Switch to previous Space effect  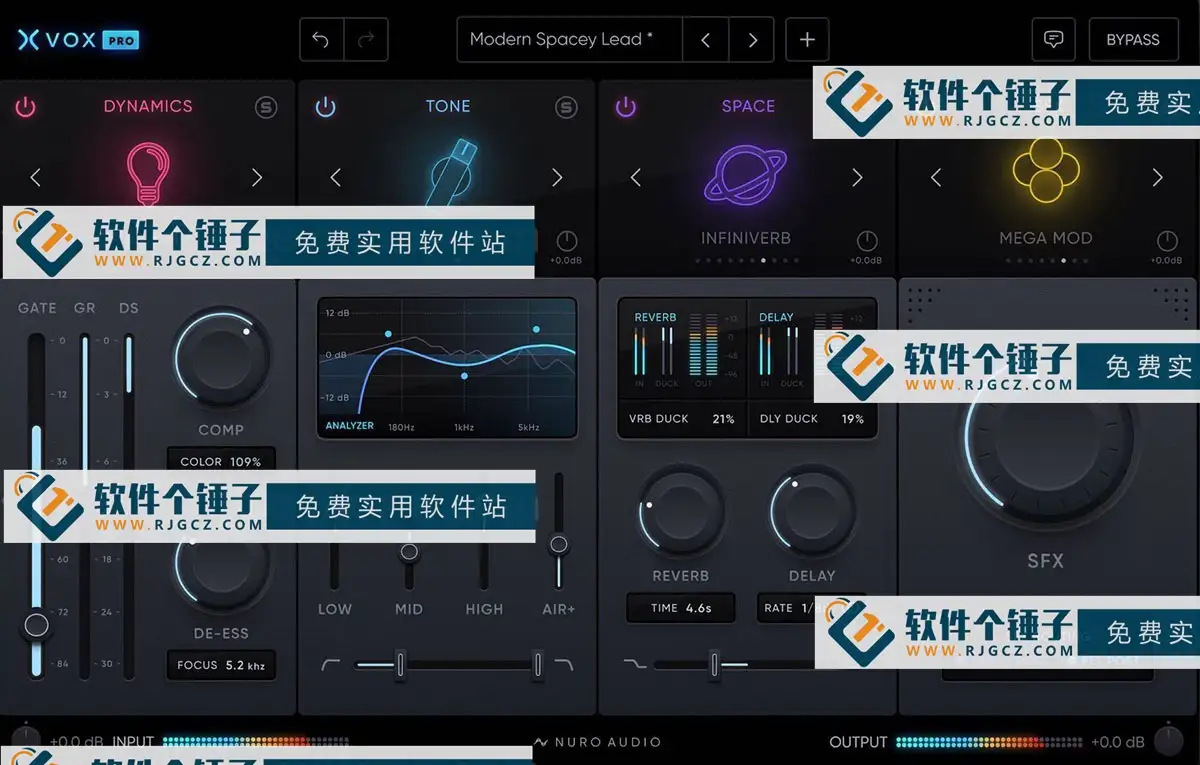(636, 178)
